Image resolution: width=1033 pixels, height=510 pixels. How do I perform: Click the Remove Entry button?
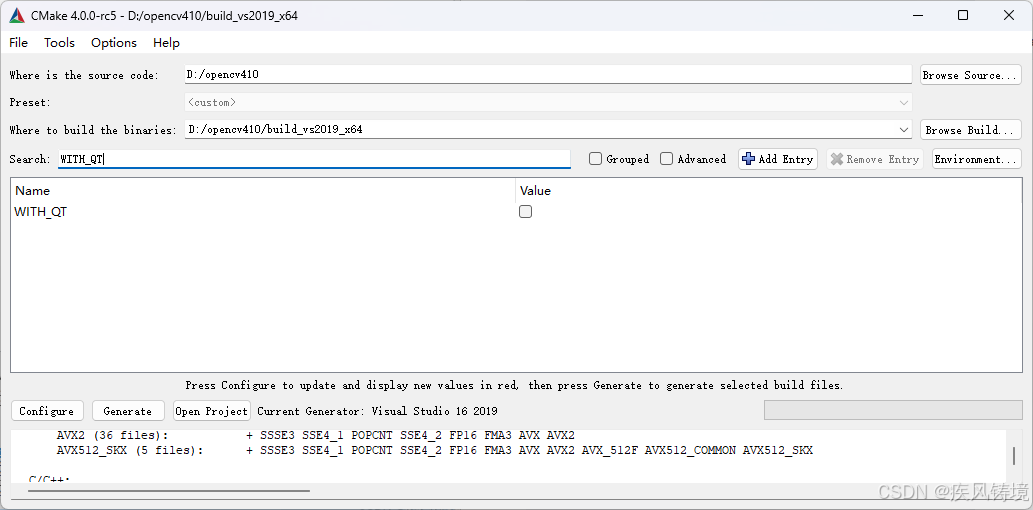(875, 159)
